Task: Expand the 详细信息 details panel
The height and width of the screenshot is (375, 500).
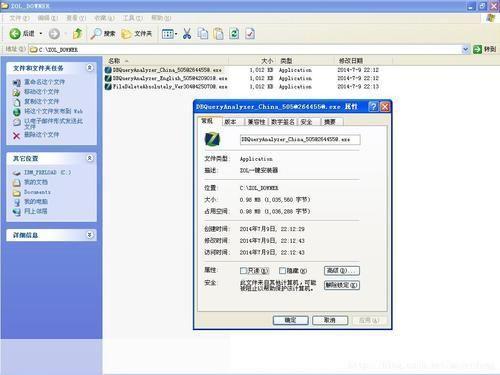Action: 90,235
